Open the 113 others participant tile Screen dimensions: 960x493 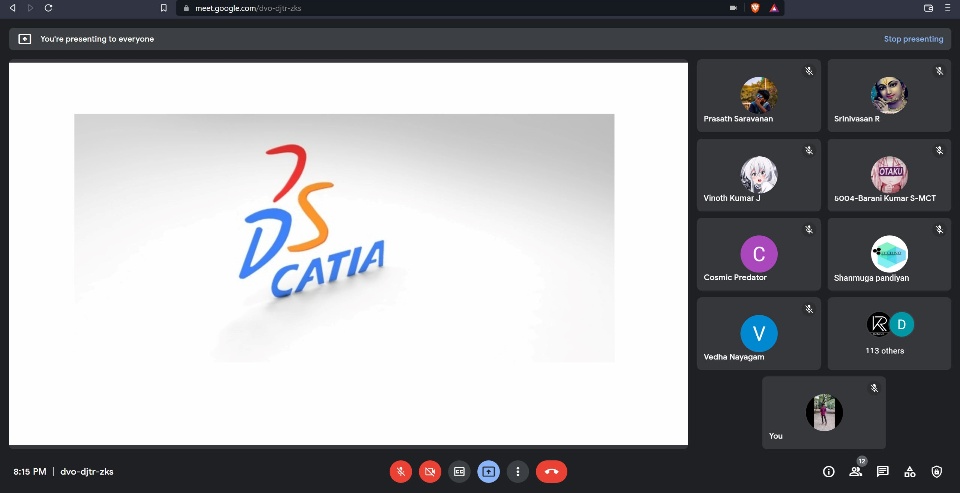(889, 334)
